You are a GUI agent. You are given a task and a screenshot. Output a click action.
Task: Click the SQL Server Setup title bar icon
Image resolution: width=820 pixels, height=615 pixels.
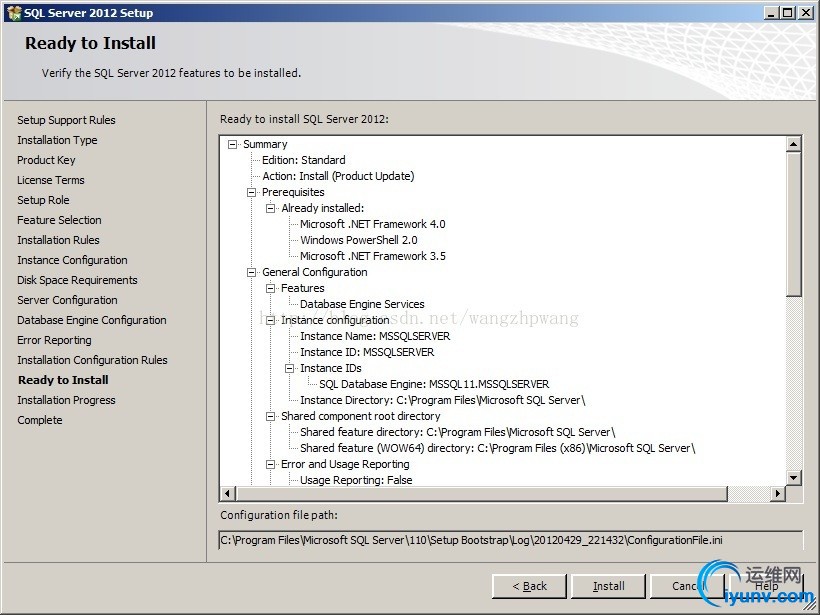pos(14,13)
